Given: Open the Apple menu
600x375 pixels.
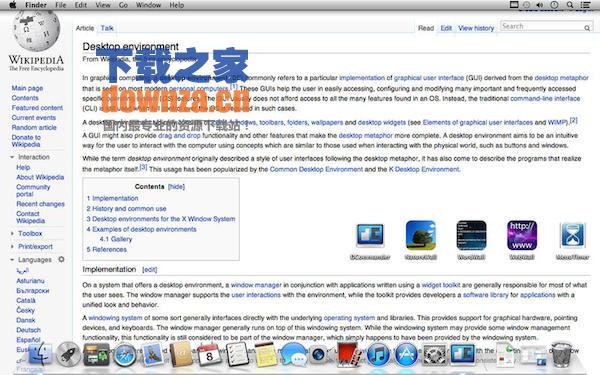Looking at the screenshot, I should pos(13,5).
